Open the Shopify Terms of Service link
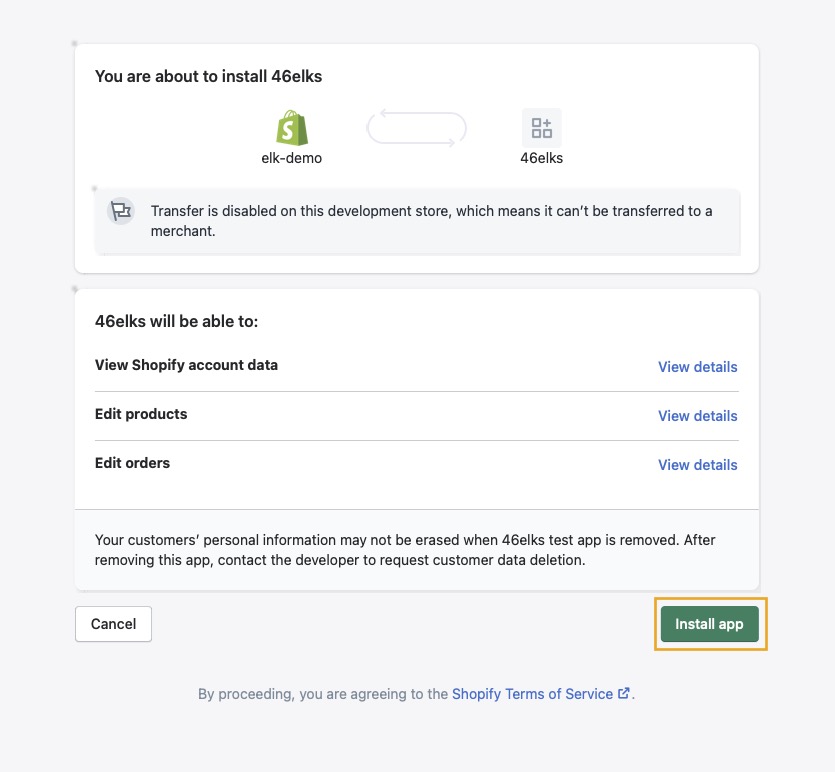The height and width of the screenshot is (772, 835). [532, 694]
